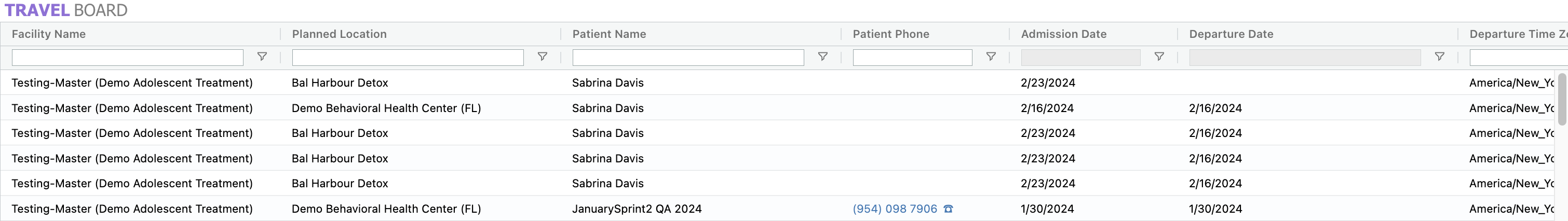Open the Patient Name filter icon
This screenshot has height=221, width=1568.
point(822,57)
